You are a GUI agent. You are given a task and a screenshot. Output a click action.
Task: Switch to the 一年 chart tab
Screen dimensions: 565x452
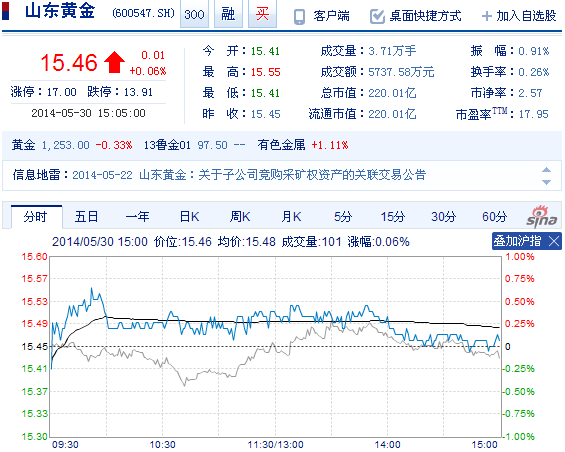pos(137,217)
